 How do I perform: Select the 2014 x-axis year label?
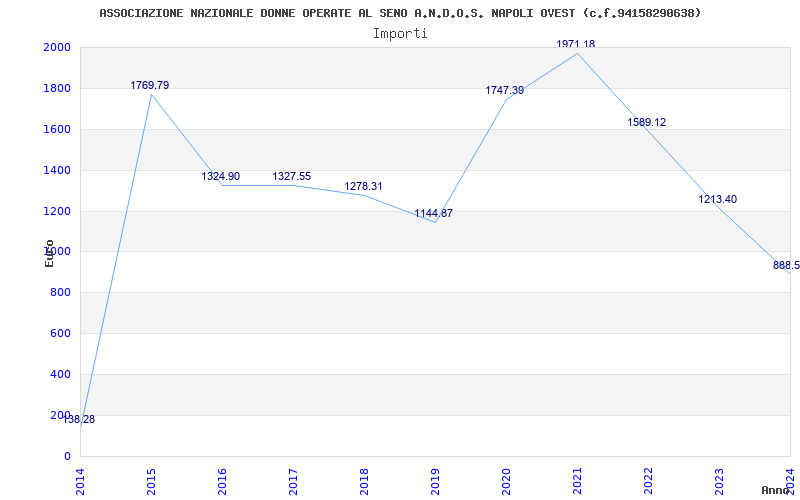click(80, 482)
